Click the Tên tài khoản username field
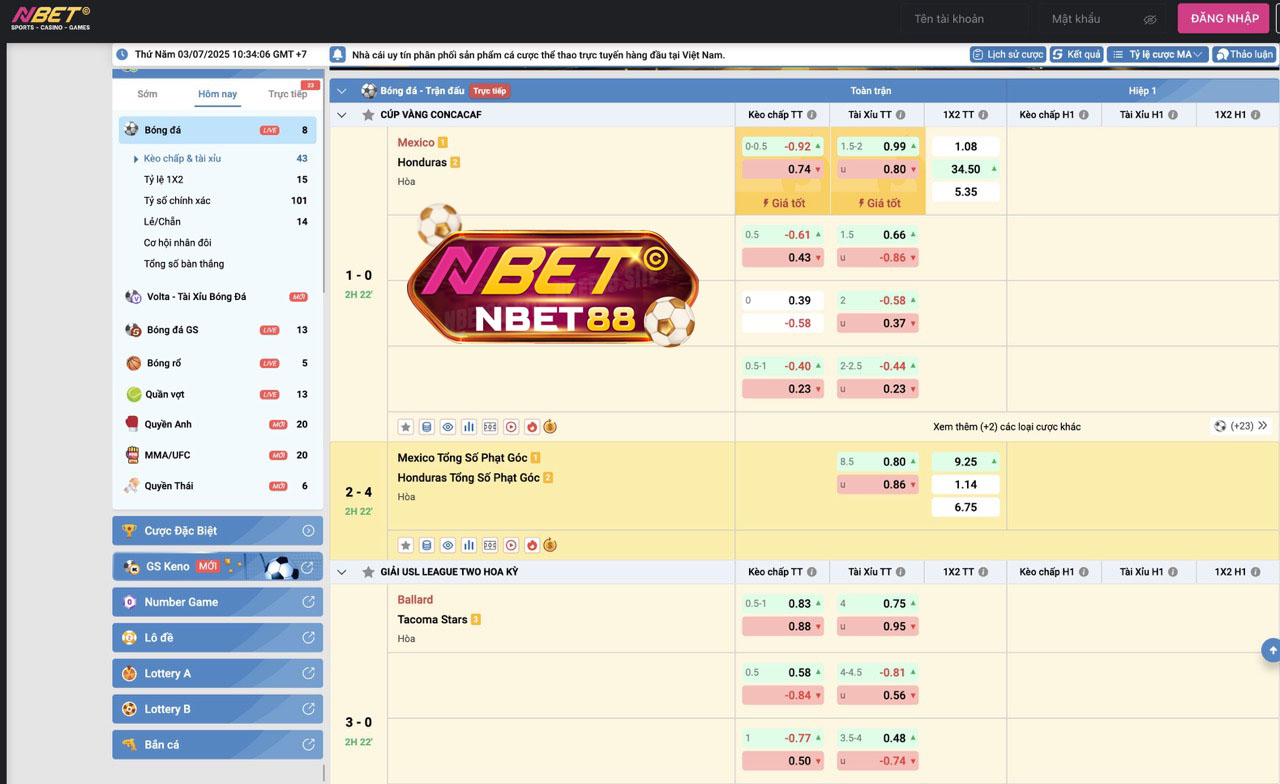This screenshot has width=1280, height=784. (963, 19)
